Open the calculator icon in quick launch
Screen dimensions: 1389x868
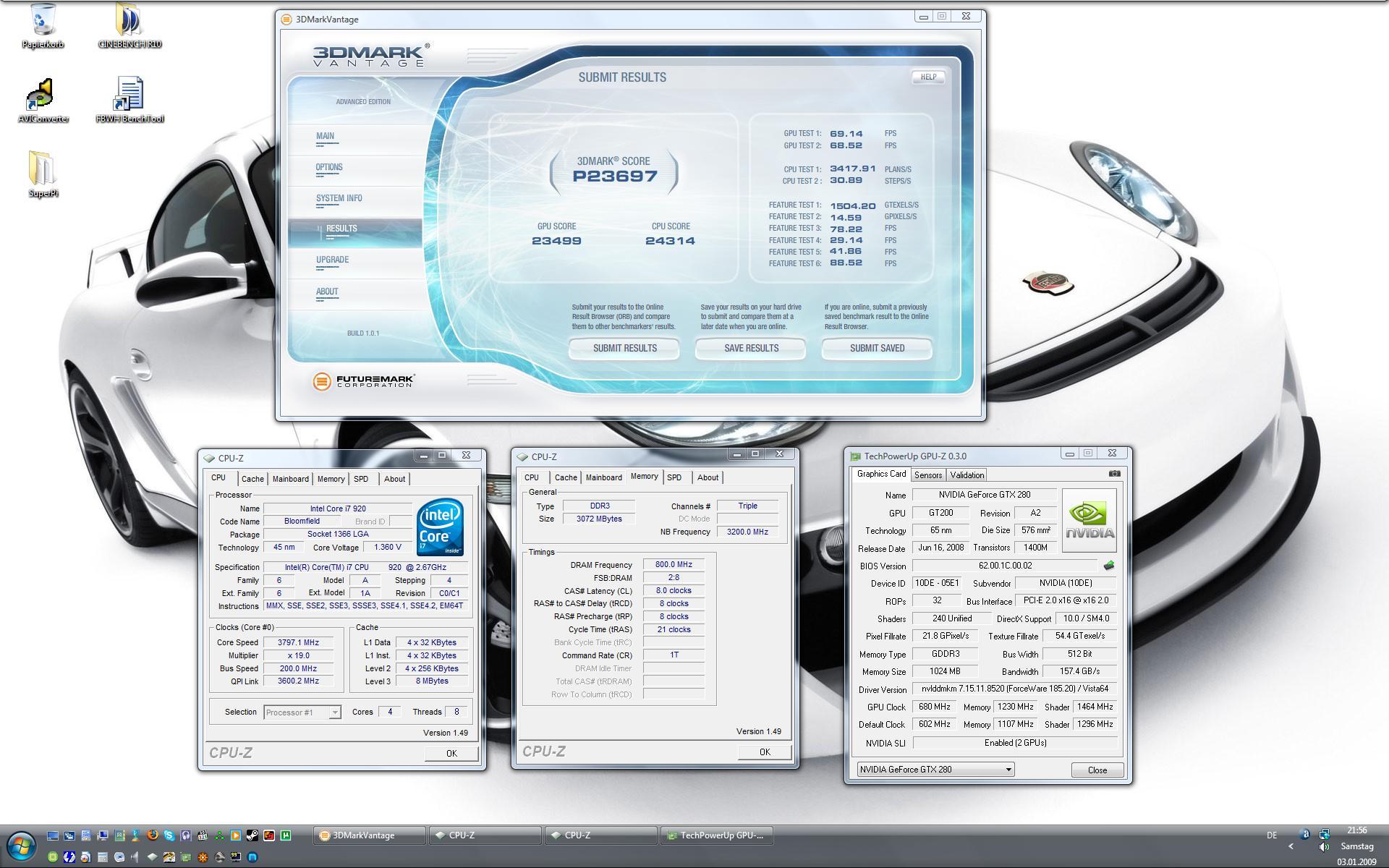pos(103,857)
